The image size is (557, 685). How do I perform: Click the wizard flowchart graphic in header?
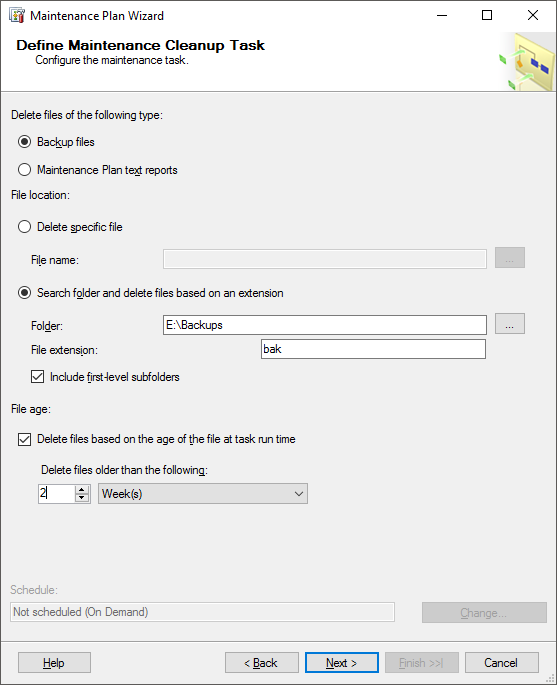click(526, 62)
